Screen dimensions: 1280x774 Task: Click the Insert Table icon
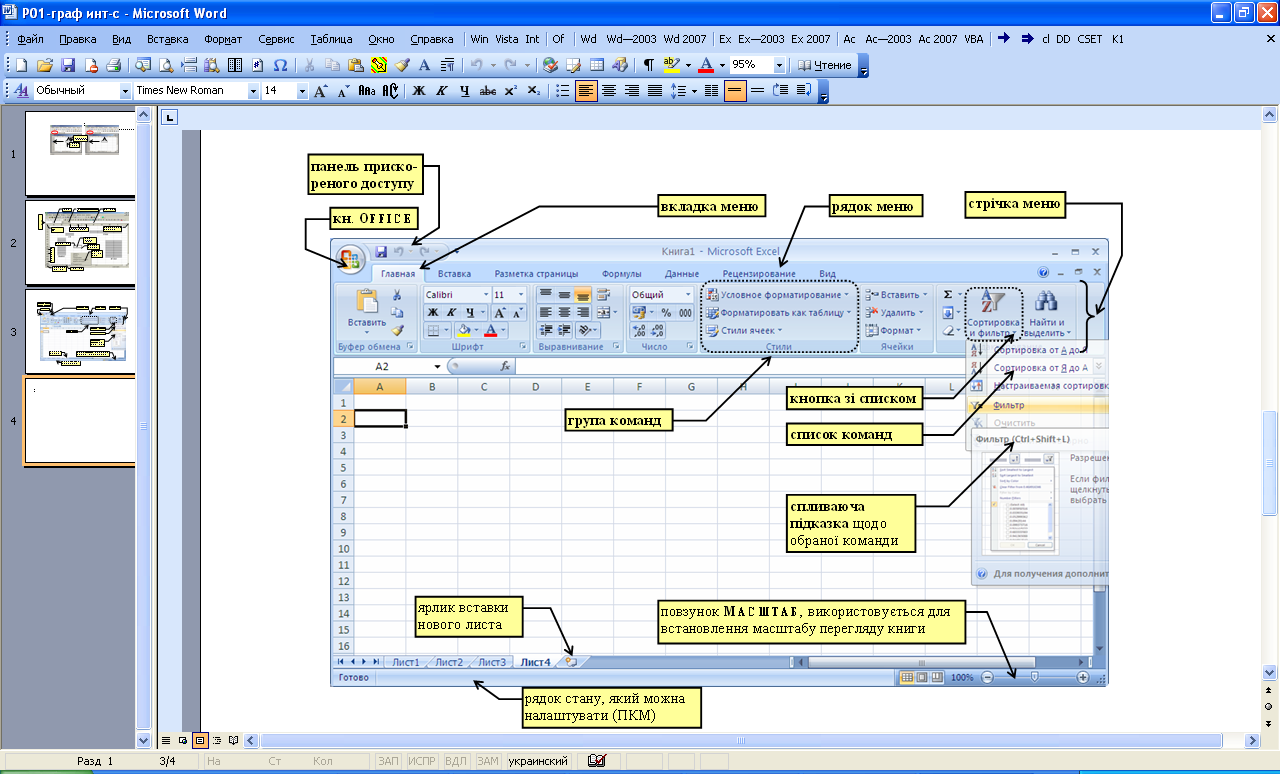pyautogui.click(x=597, y=65)
